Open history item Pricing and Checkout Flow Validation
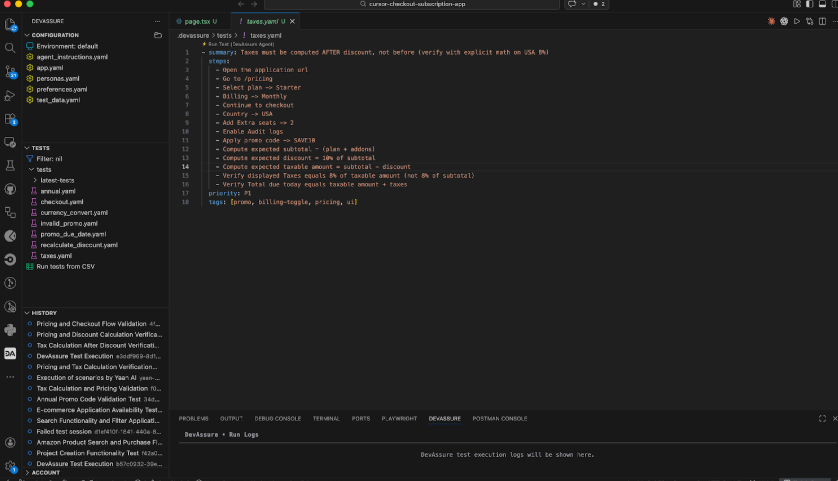 (x=91, y=324)
